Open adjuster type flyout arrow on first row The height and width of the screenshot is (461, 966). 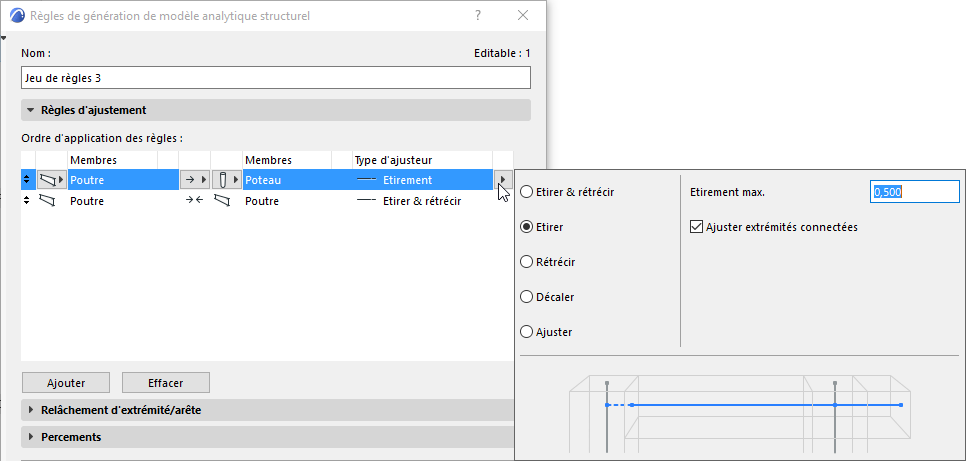point(503,180)
